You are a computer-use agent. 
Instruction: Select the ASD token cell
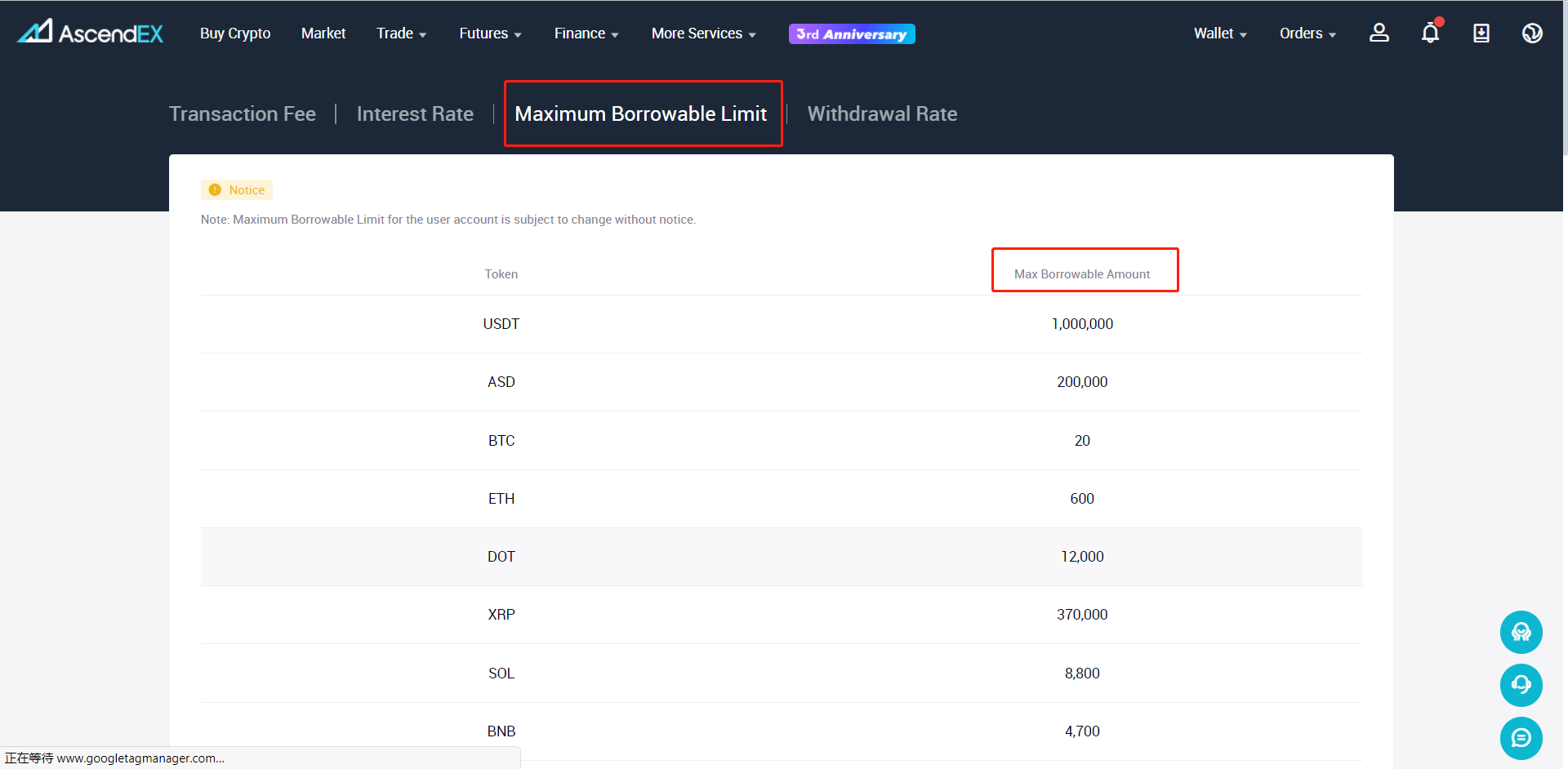point(501,382)
